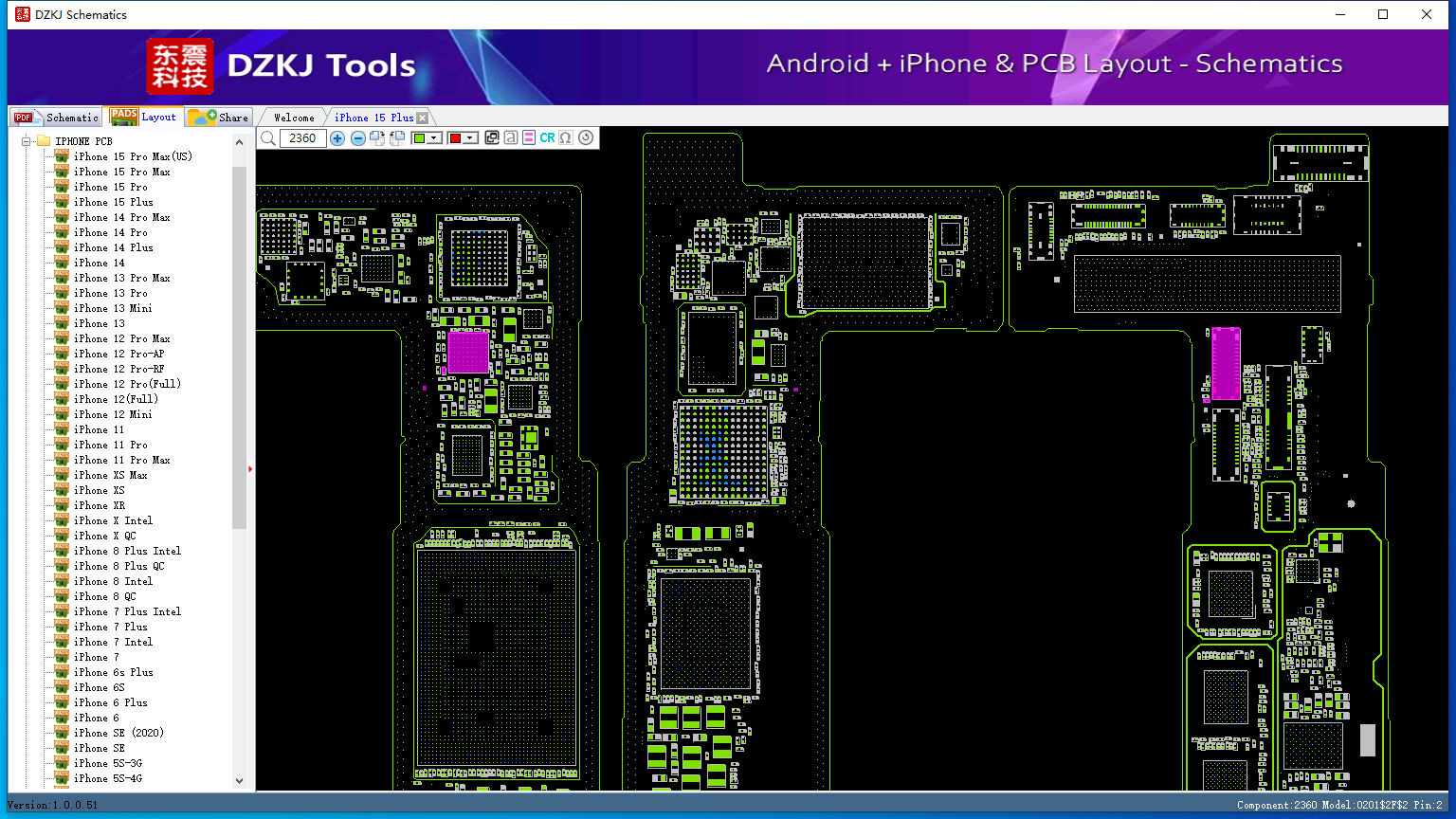Click the rotate clockwise icon next to zoom out
This screenshot has height=819, width=1456.
click(x=377, y=138)
